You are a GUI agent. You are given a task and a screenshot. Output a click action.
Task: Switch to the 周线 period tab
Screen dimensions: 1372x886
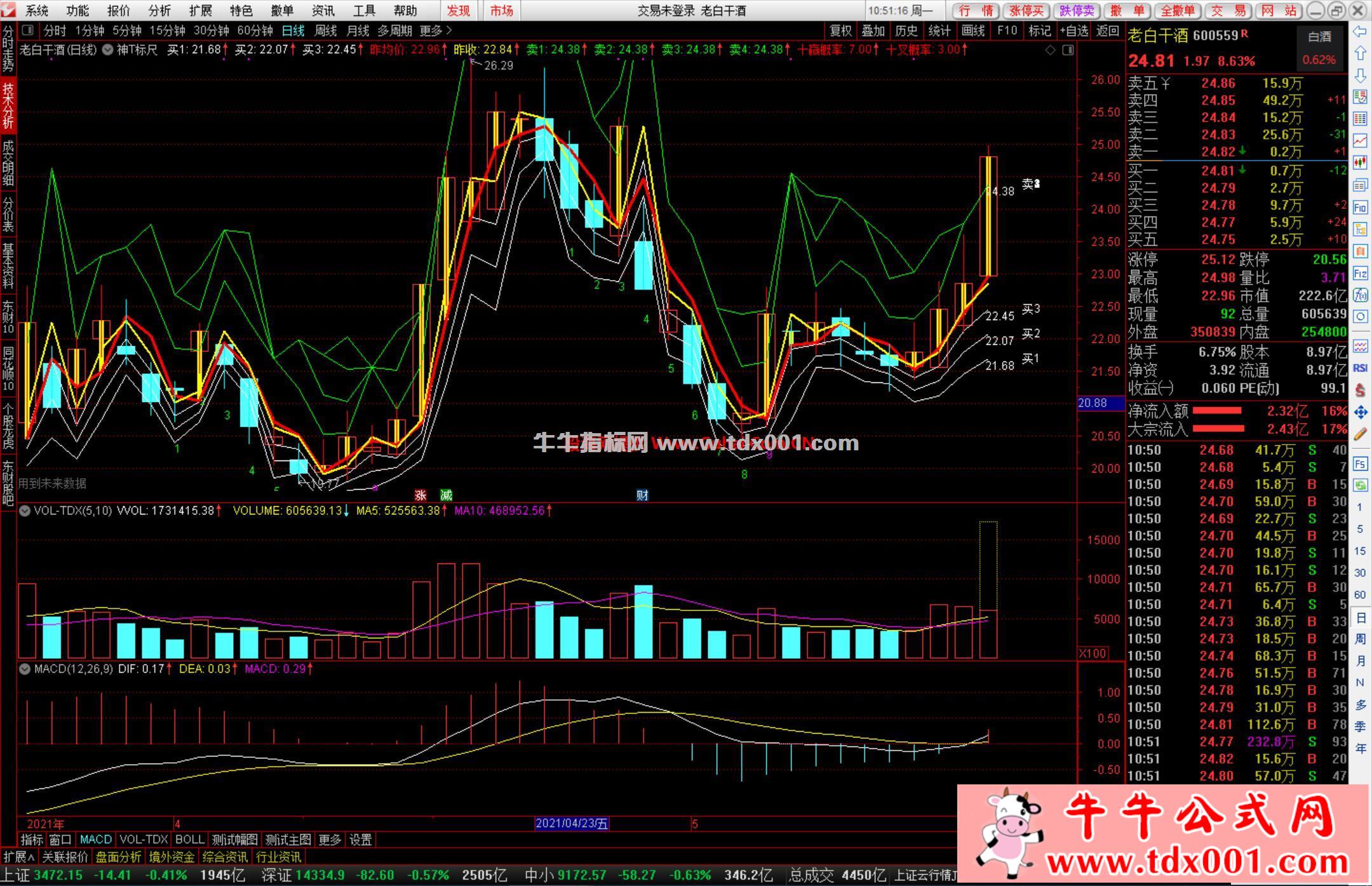pyautogui.click(x=325, y=30)
